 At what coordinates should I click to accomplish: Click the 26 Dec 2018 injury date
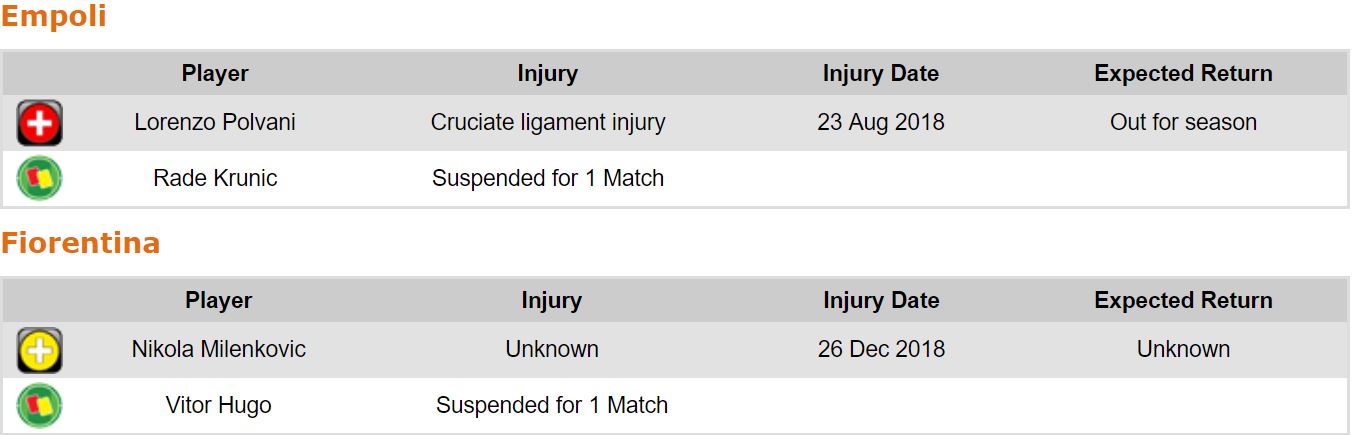[x=881, y=349]
